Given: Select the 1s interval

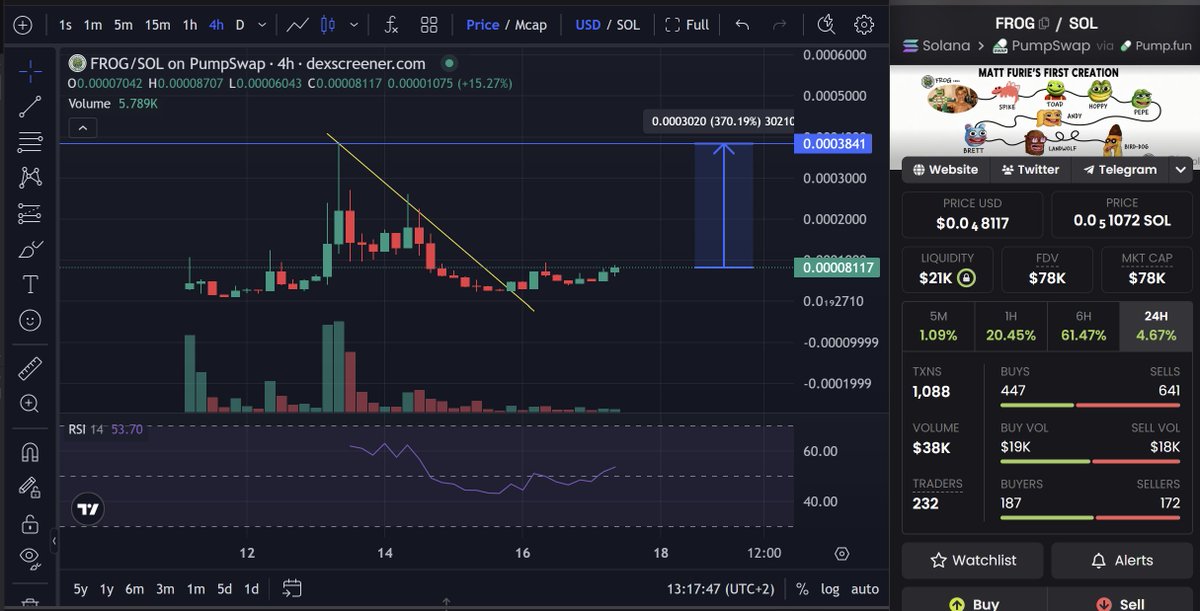Looking at the screenshot, I should coord(65,25).
